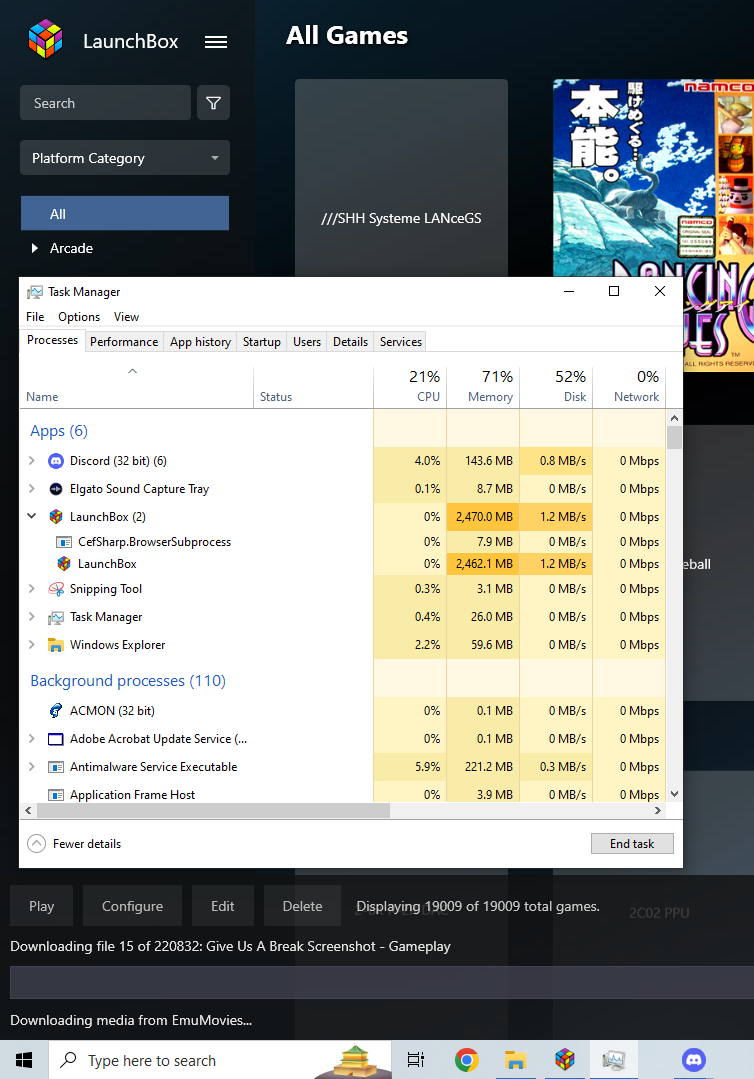The width and height of the screenshot is (754, 1079).
Task: Launch Google Chrome from the taskbar
Action: tap(466, 1060)
